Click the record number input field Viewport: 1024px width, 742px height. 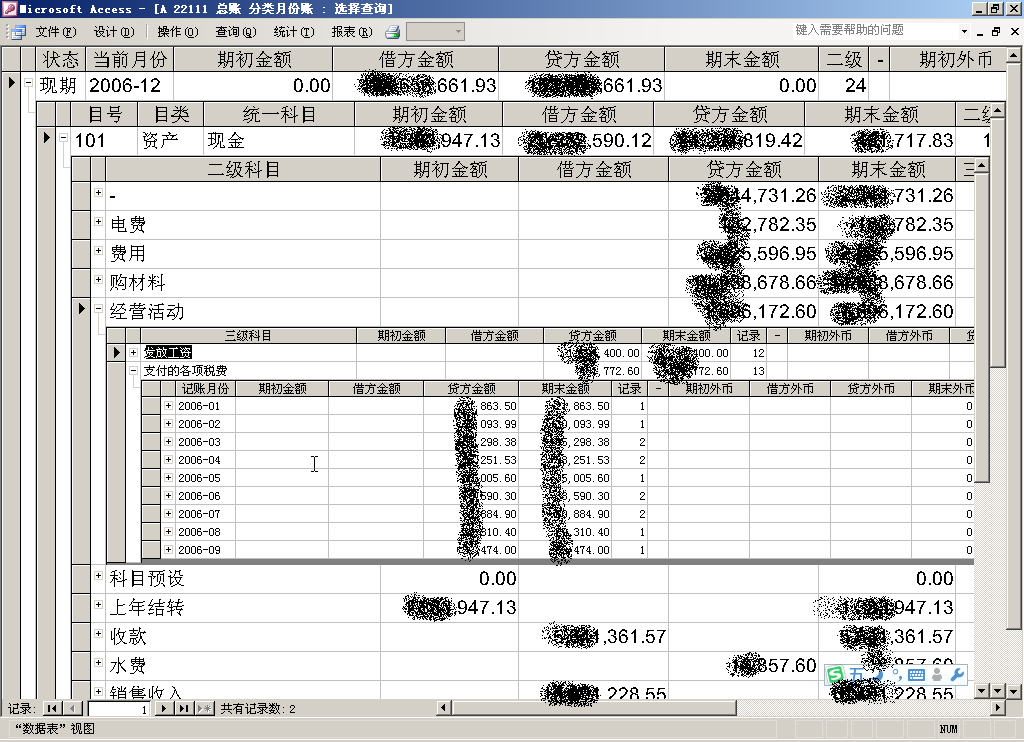pyautogui.click(x=117, y=708)
